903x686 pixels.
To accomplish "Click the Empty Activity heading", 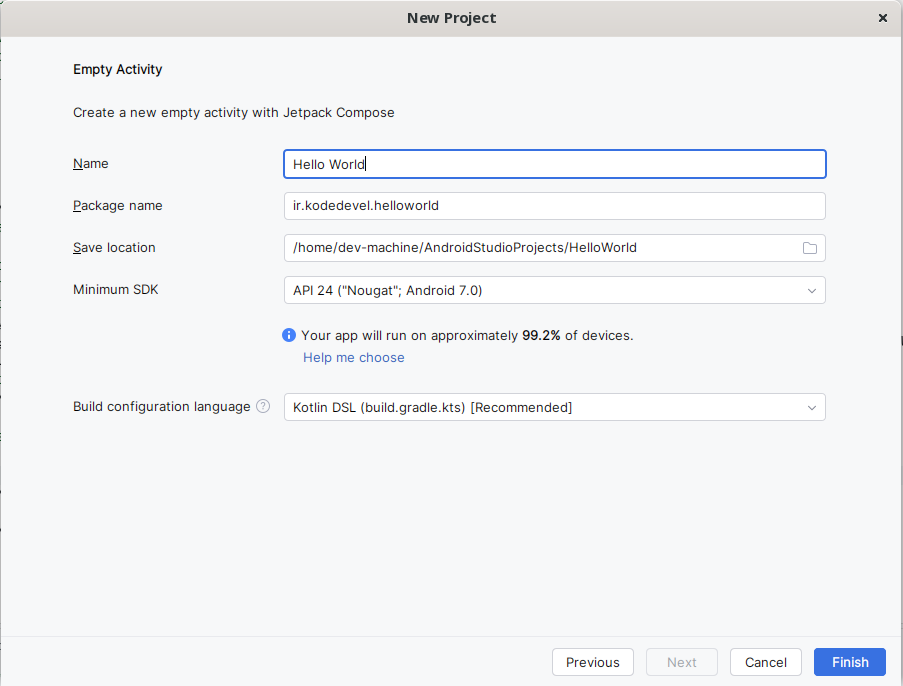I will [x=117, y=69].
